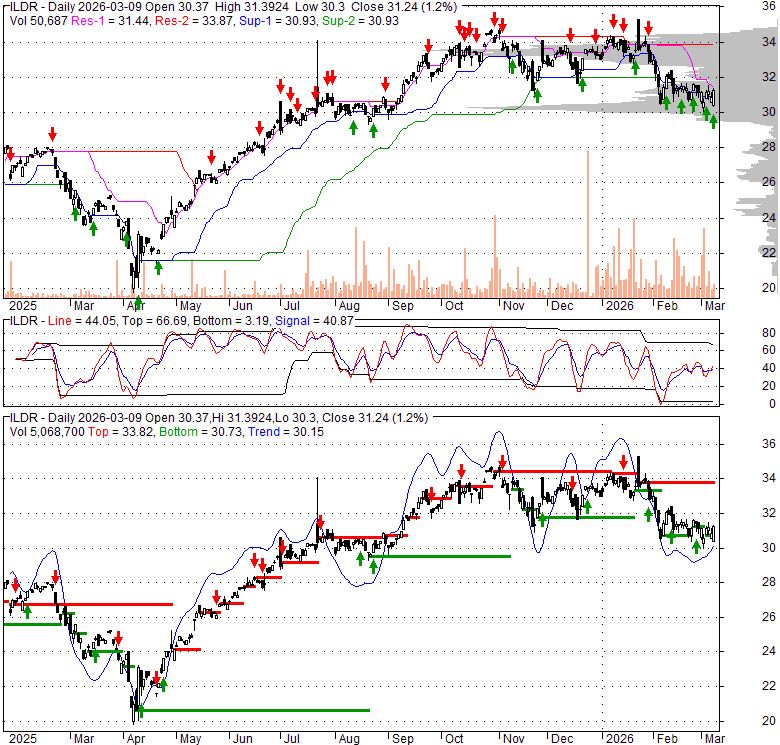Select Vol 50,687 in the top chart header

pyautogui.click(x=38, y=21)
